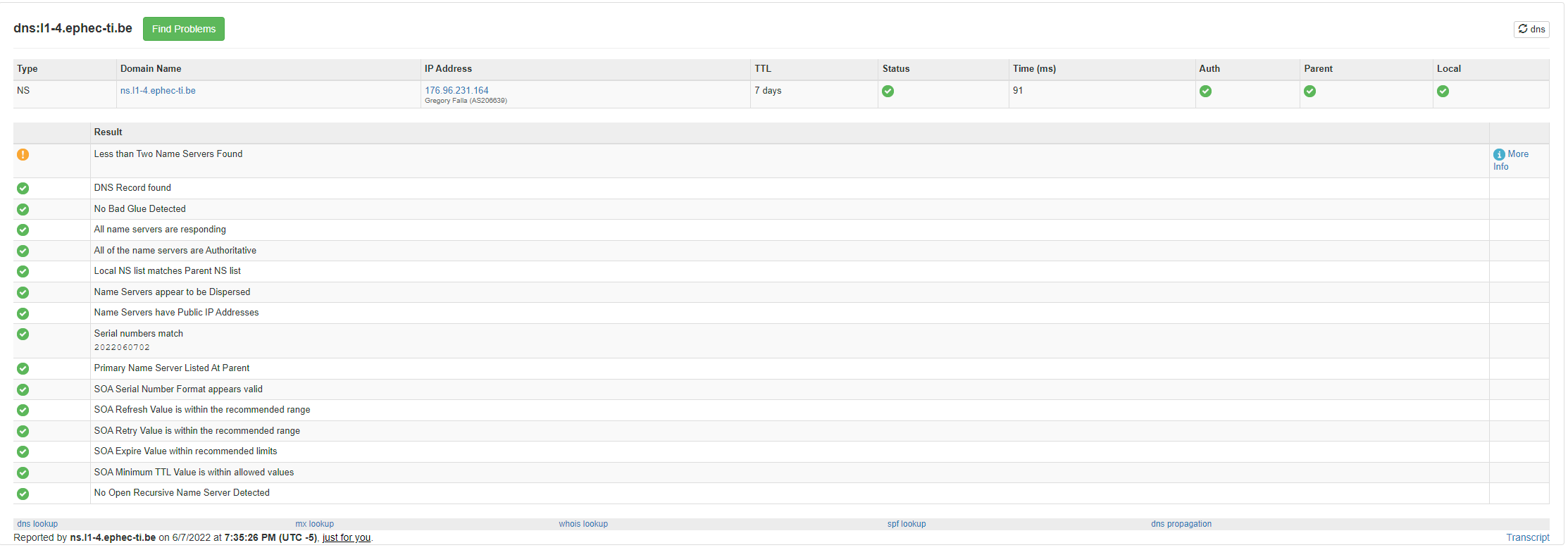Image resolution: width=1568 pixels, height=550 pixels.
Task: Click check icon for SOA Expire Value row
Action: pyautogui.click(x=23, y=451)
